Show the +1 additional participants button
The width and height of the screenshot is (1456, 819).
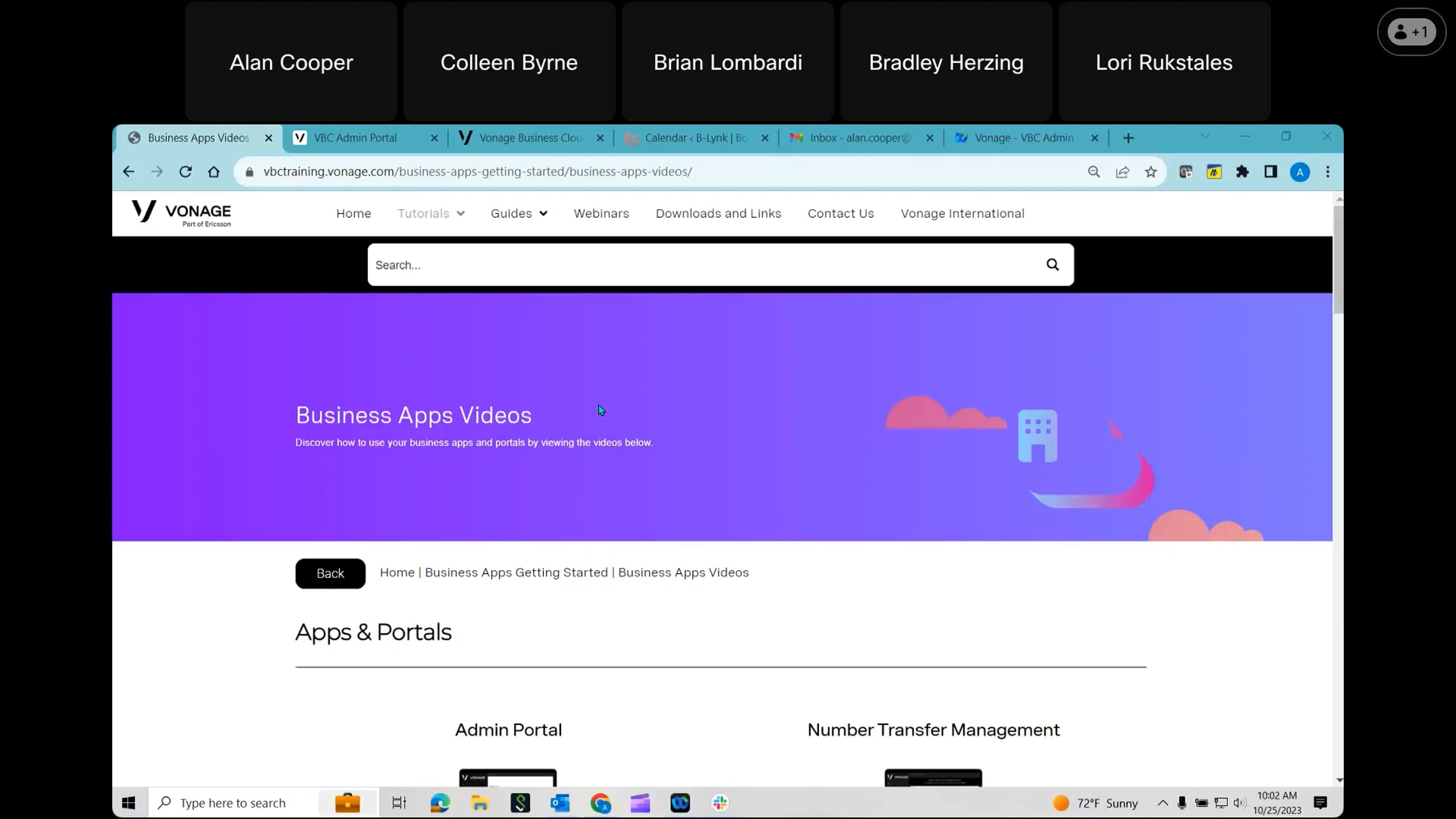[x=1411, y=32]
